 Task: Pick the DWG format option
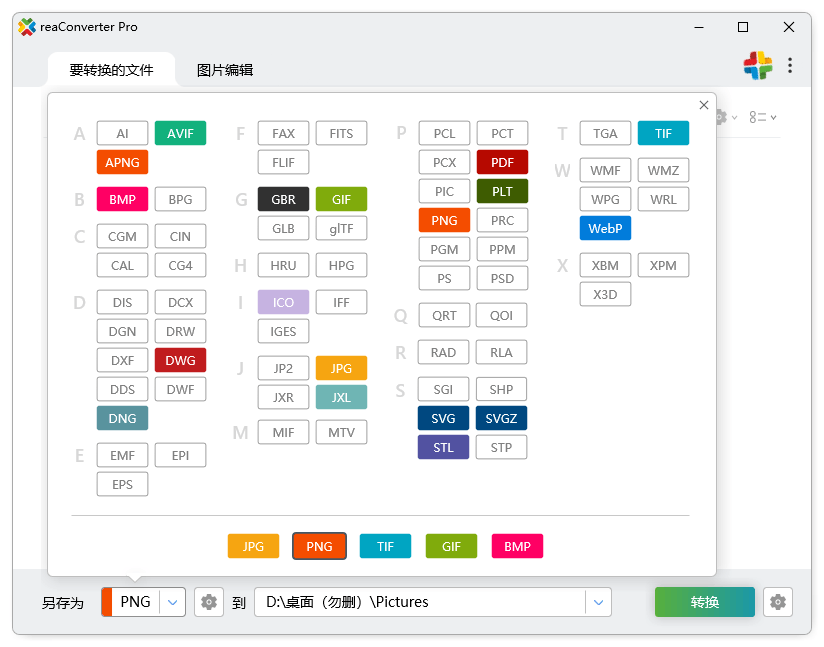point(180,360)
